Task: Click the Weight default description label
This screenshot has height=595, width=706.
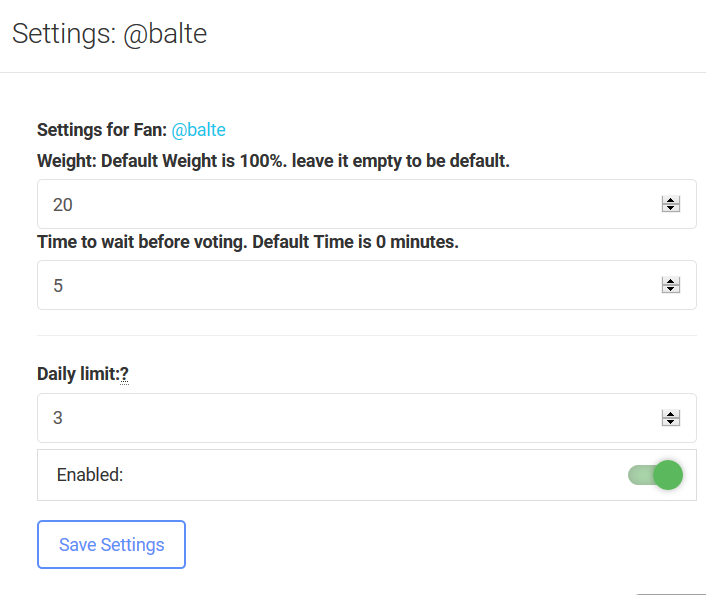Action: pos(273,161)
